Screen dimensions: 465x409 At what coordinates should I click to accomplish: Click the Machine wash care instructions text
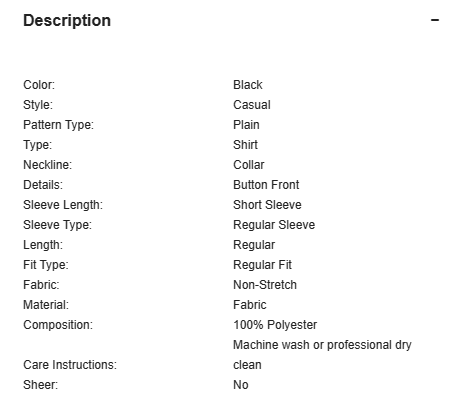coord(322,355)
